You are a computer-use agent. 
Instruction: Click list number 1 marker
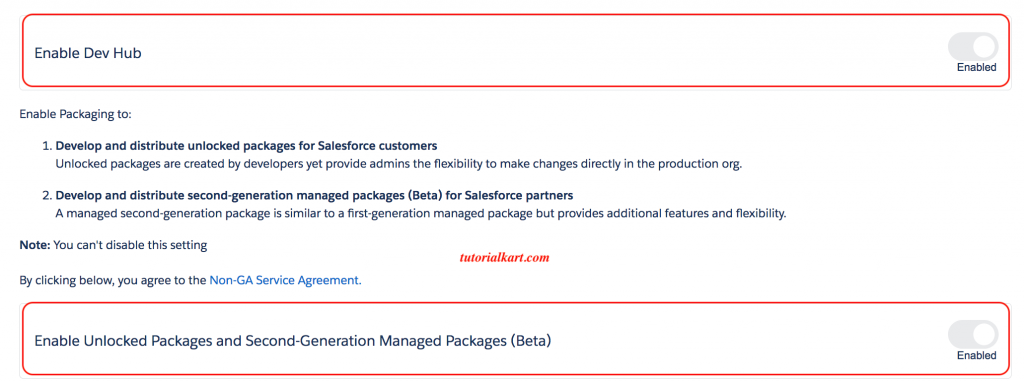click(46, 145)
